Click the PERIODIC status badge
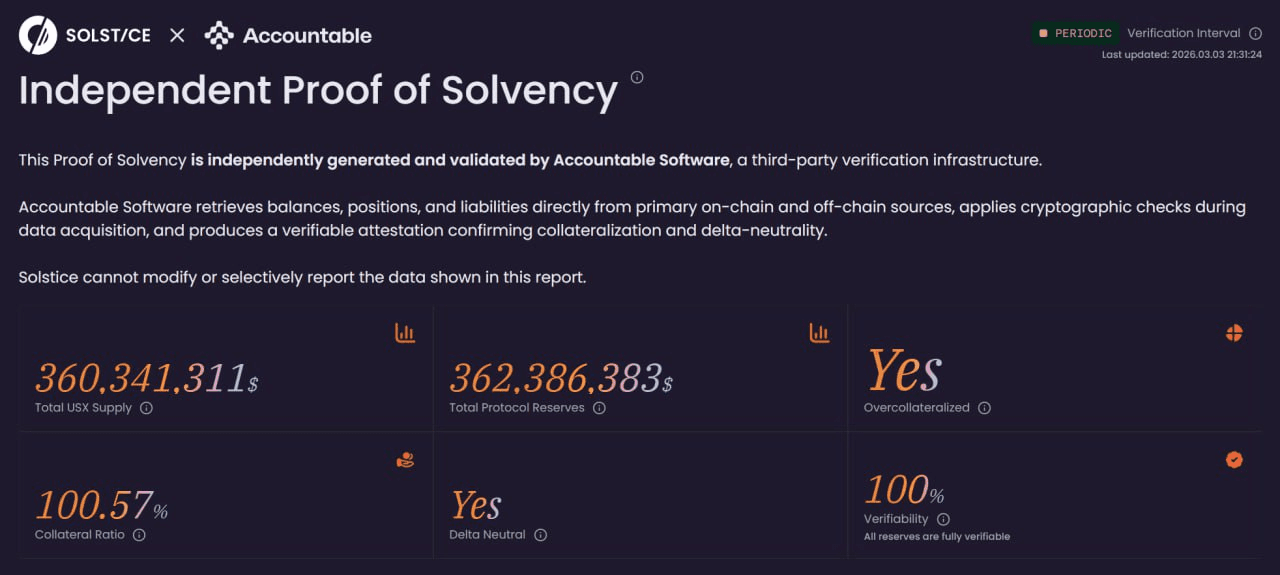 tap(1076, 33)
